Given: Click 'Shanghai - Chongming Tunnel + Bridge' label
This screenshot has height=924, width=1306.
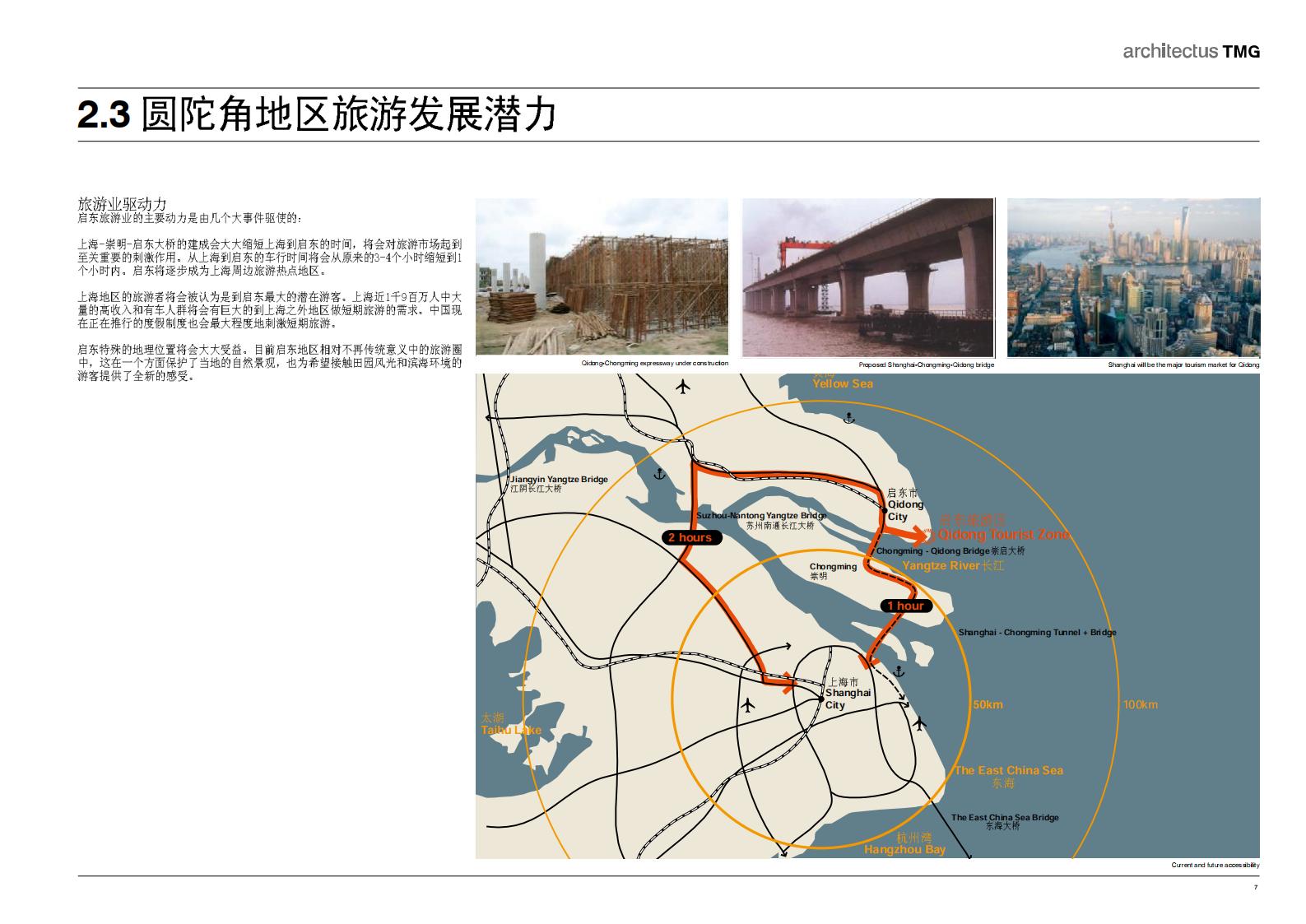Looking at the screenshot, I should [1037, 633].
